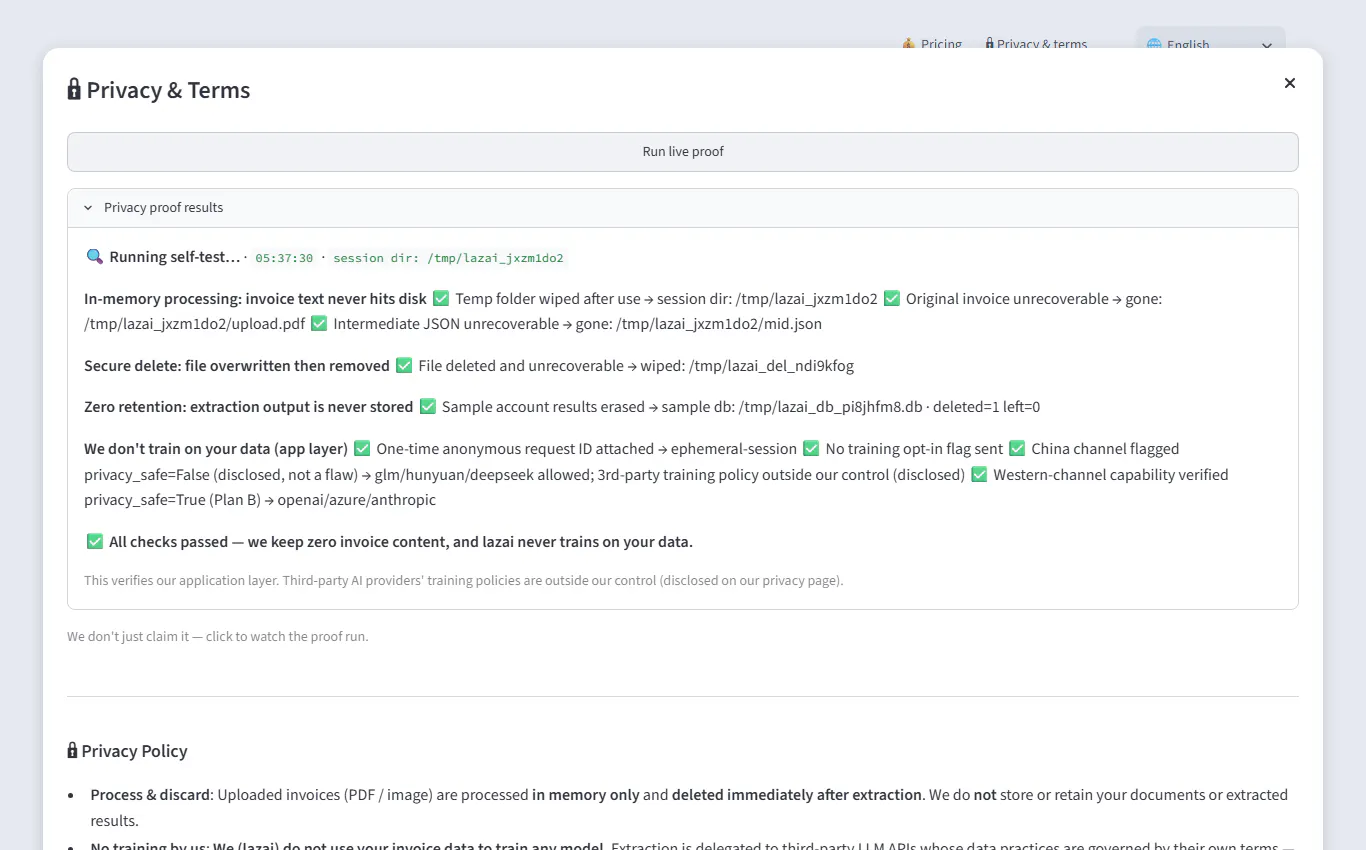Close the Privacy & Terms dialog
The height and width of the screenshot is (850, 1366).
pos(1290,83)
